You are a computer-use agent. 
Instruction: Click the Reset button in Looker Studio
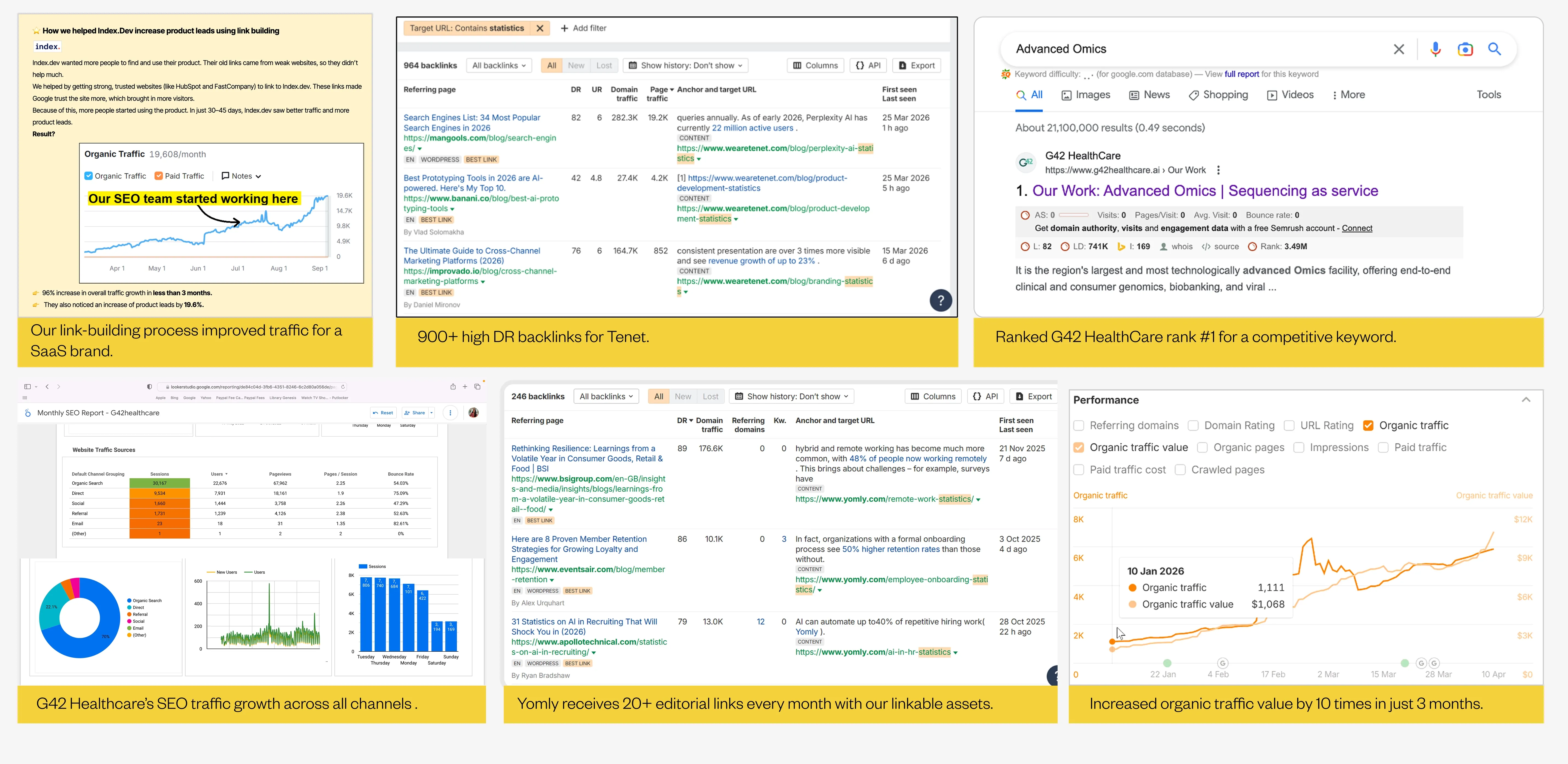(384, 412)
